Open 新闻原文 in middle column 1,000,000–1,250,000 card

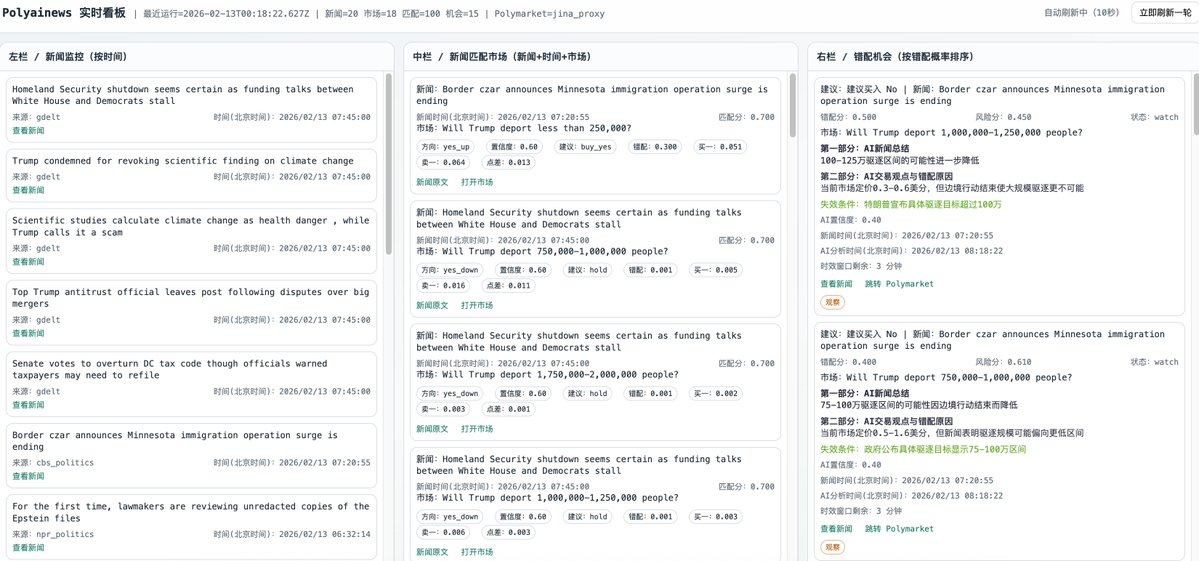pos(432,552)
